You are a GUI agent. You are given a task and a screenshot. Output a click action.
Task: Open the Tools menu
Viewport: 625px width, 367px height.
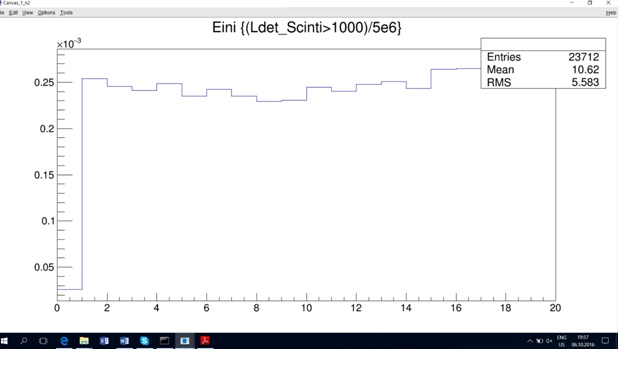[x=66, y=13]
